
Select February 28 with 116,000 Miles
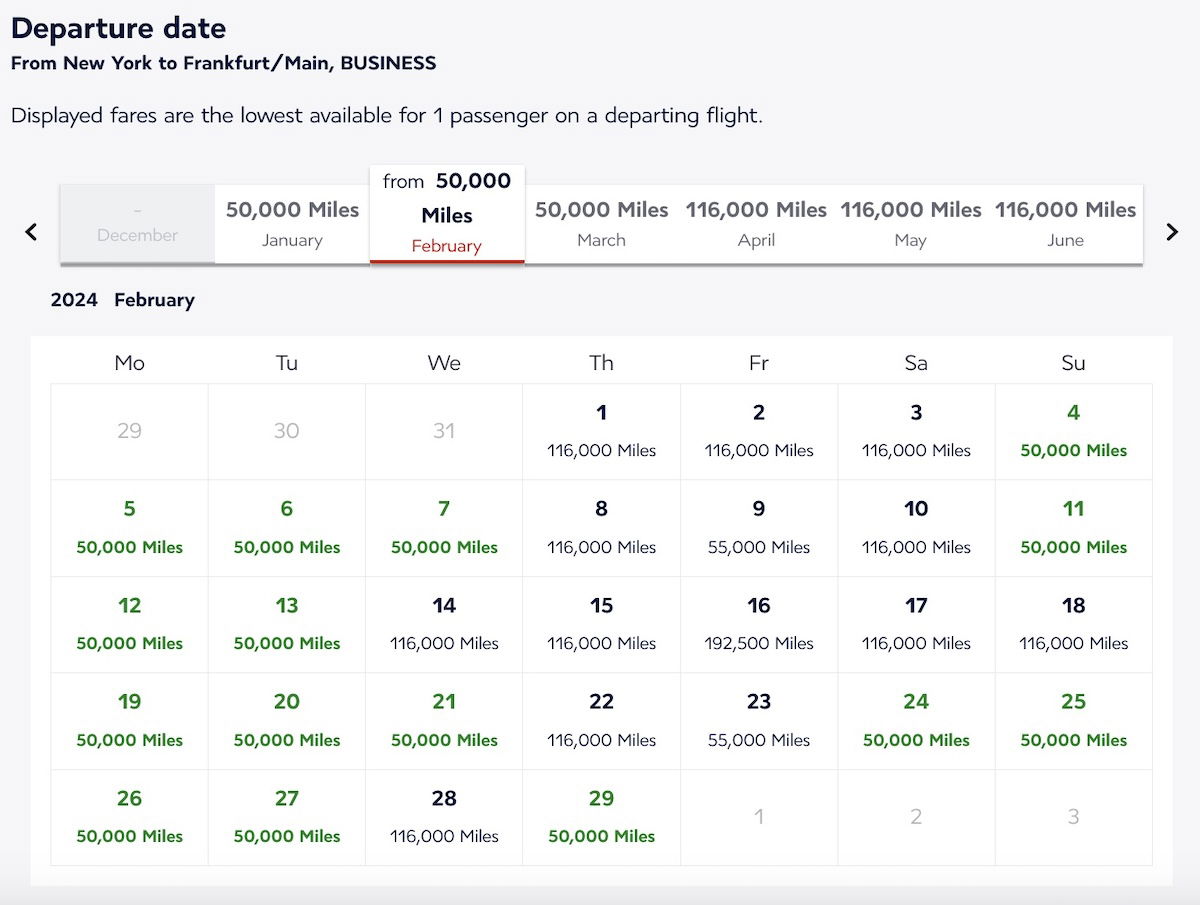point(444,816)
